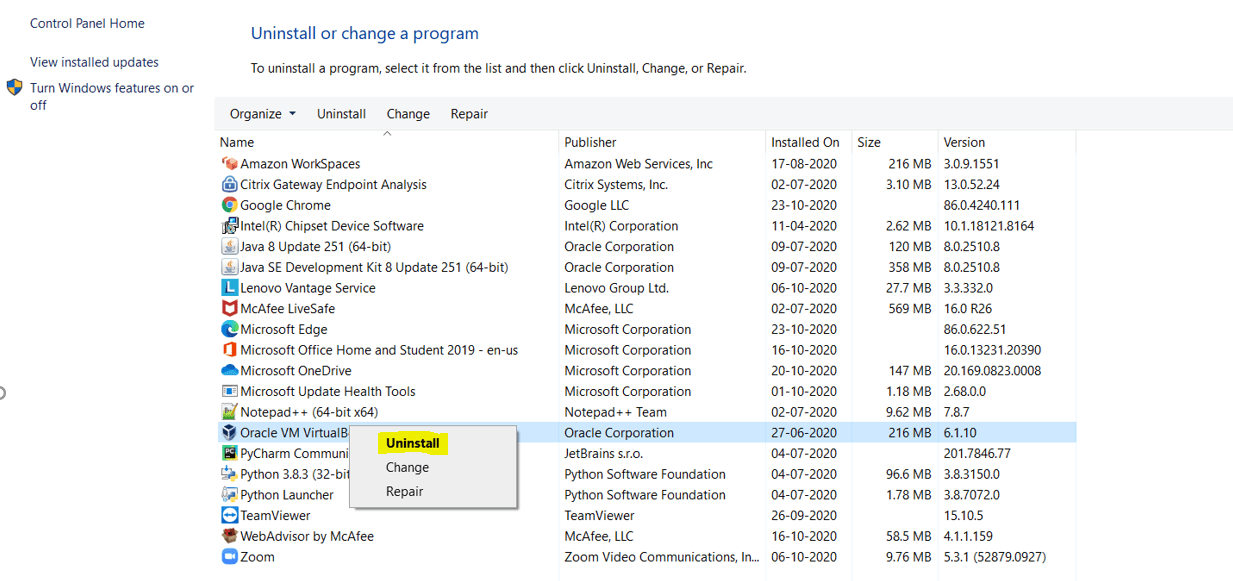
Task: Click the shield icon beside Turn Windows features
Action: pos(14,88)
